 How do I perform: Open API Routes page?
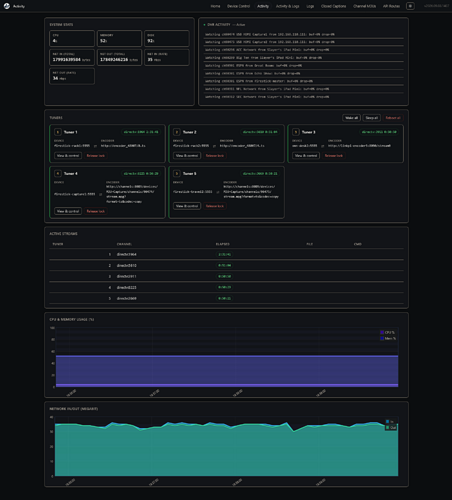(391, 6)
